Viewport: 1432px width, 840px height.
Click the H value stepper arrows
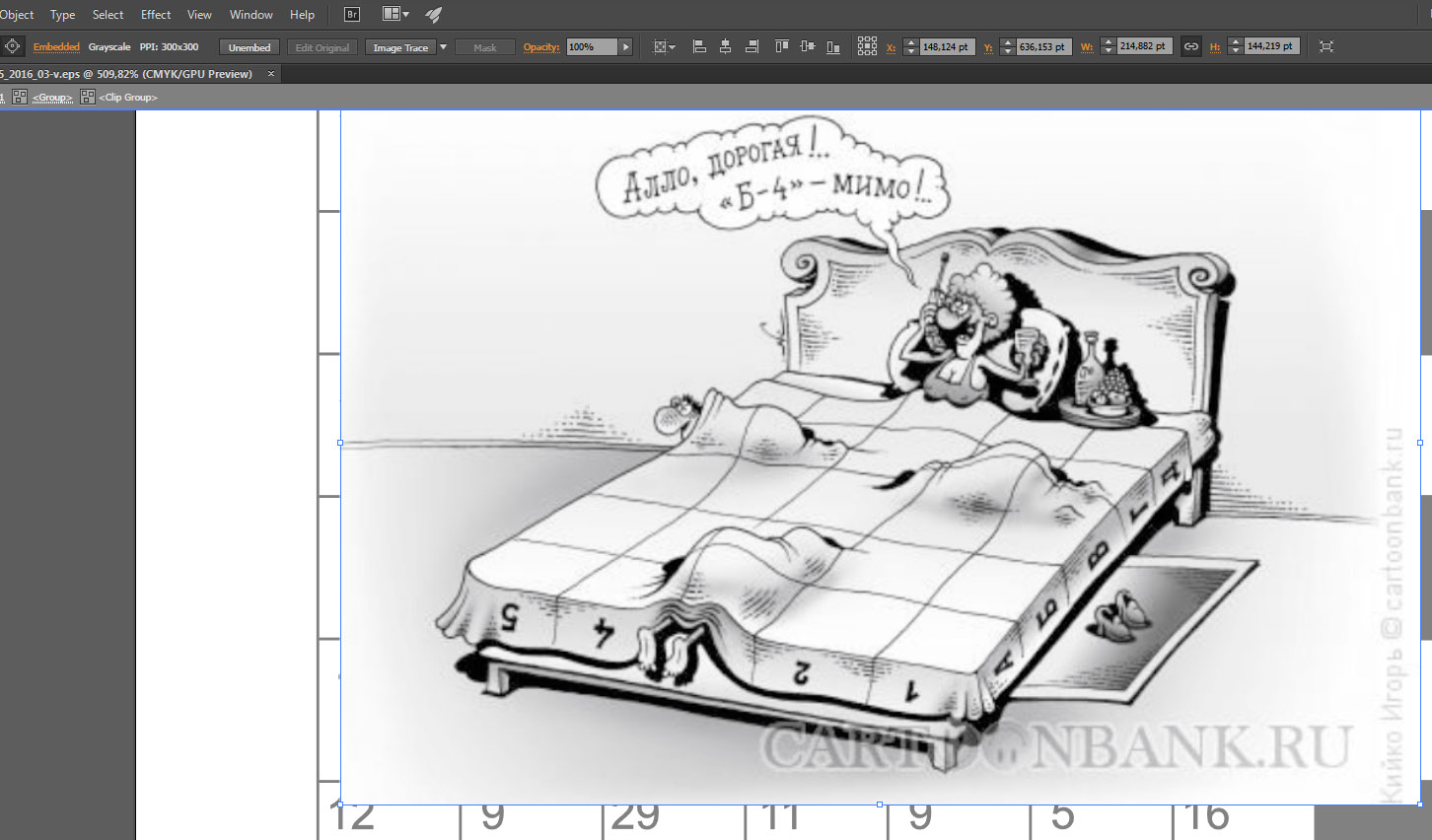click(1236, 46)
